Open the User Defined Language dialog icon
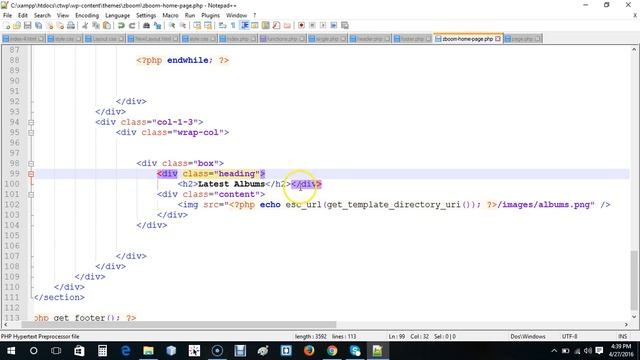Image resolution: width=640 pixels, height=360 pixels. [x=255, y=25]
